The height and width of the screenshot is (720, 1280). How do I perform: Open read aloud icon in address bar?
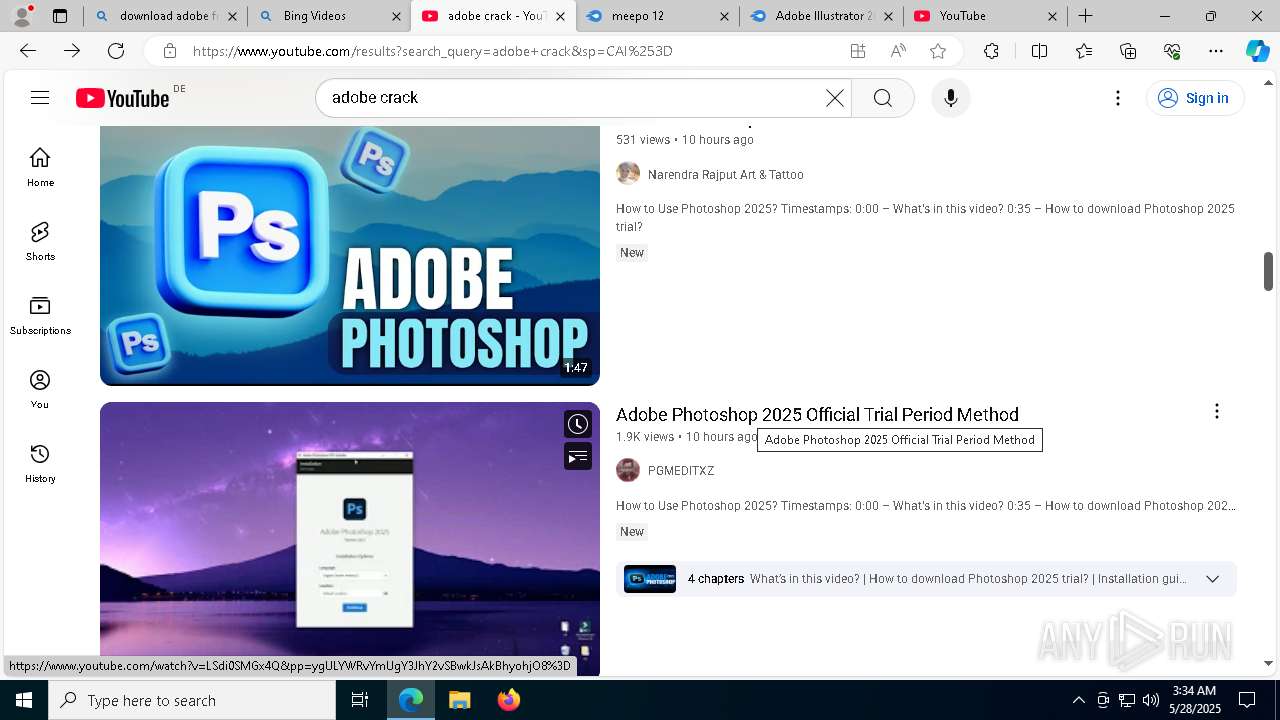coord(898,51)
